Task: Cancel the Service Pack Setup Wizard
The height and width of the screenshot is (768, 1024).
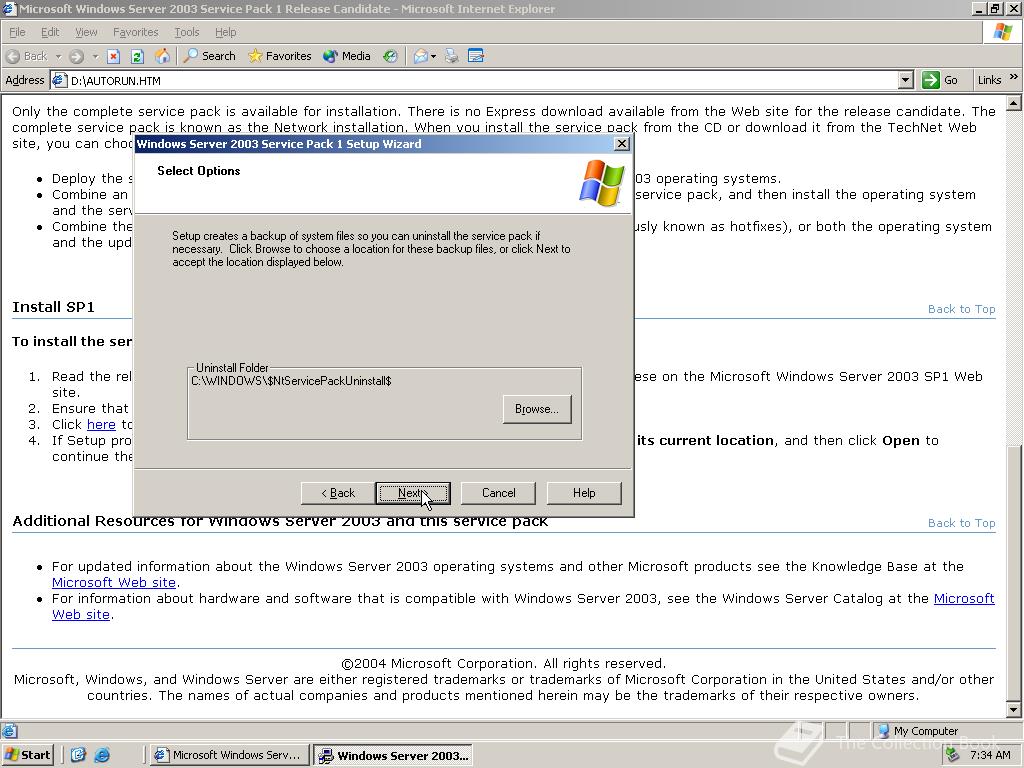Action: [498, 493]
